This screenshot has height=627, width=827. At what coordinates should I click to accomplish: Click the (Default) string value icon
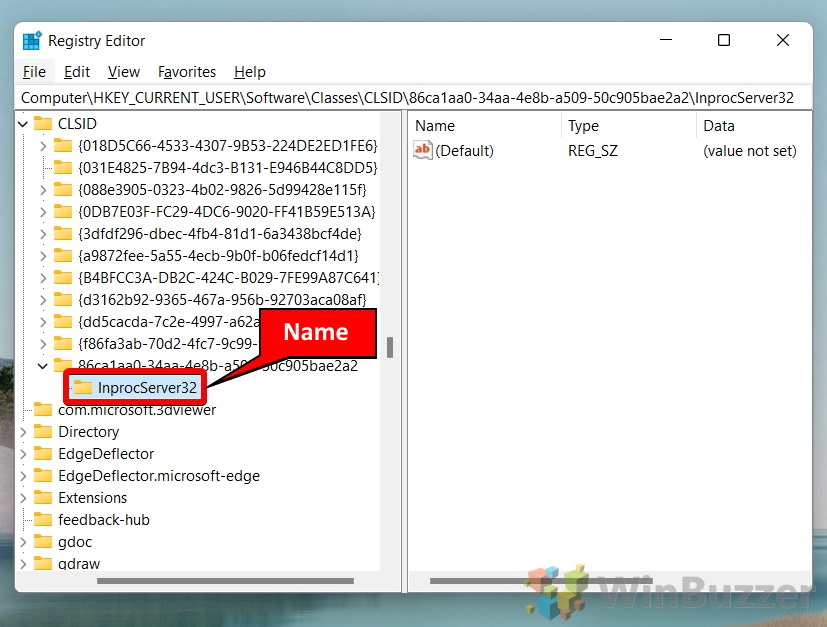tap(423, 150)
